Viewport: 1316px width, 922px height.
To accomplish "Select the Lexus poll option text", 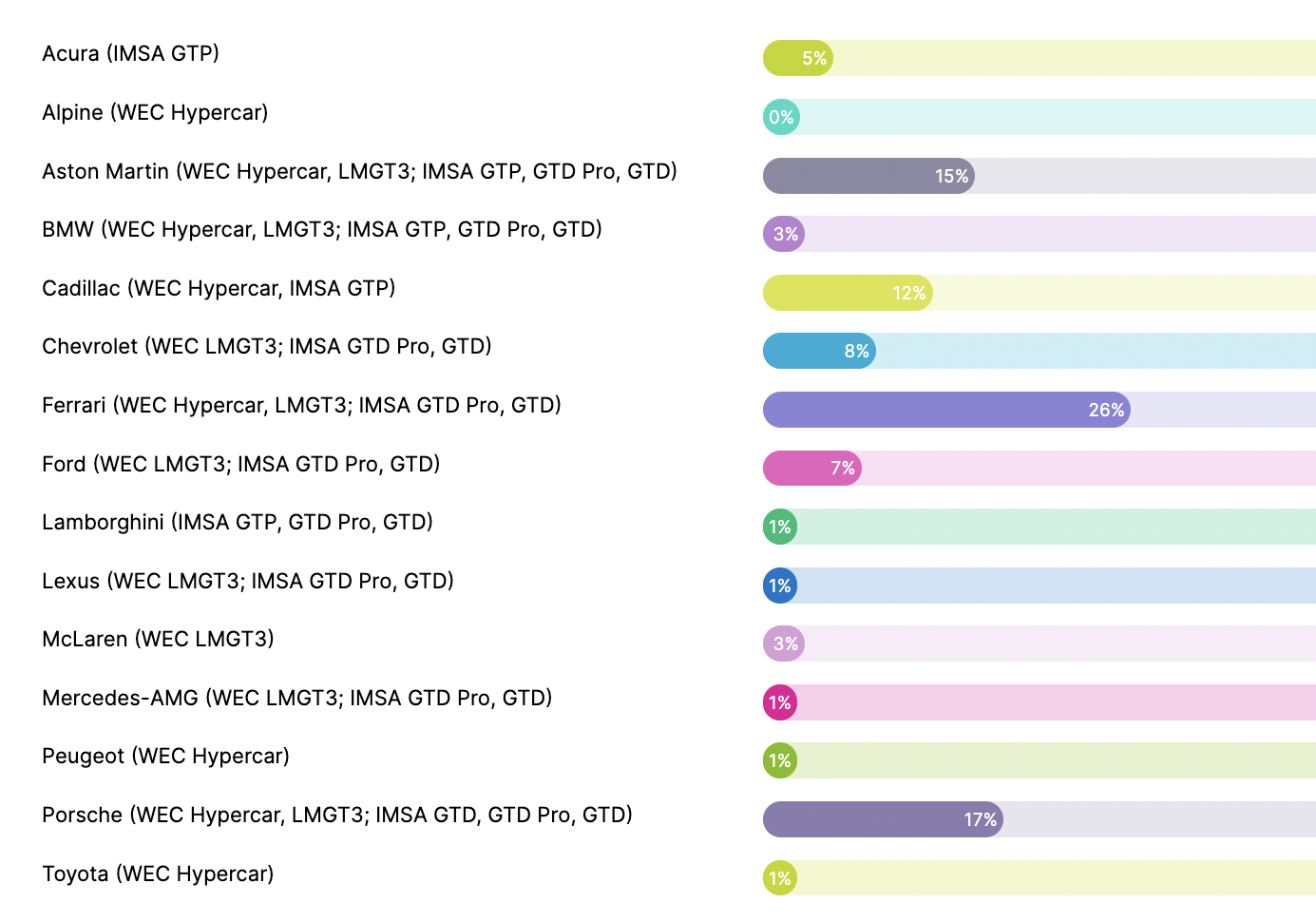I will (248, 582).
